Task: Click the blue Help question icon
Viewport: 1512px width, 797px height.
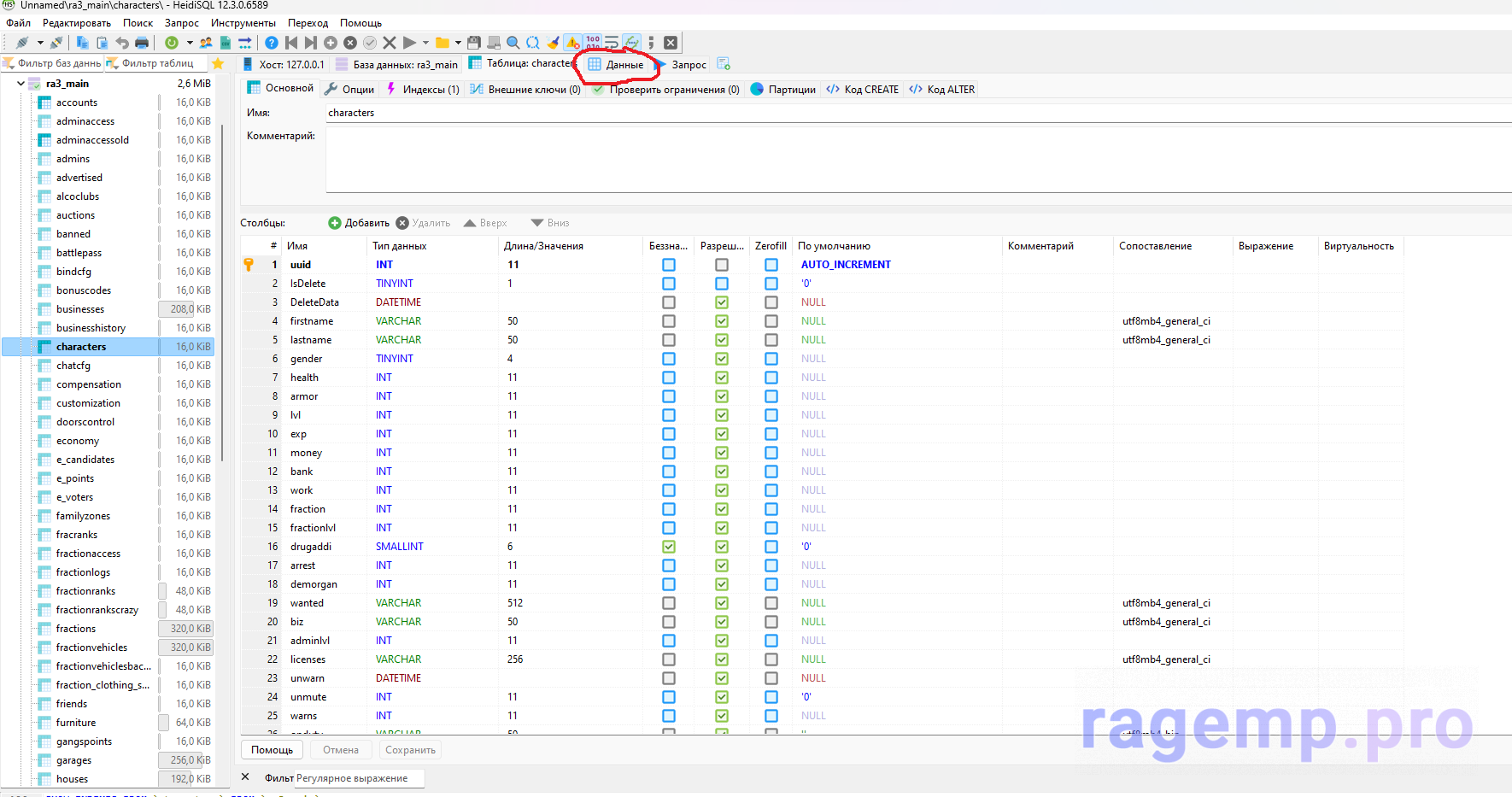Action: 272,43
